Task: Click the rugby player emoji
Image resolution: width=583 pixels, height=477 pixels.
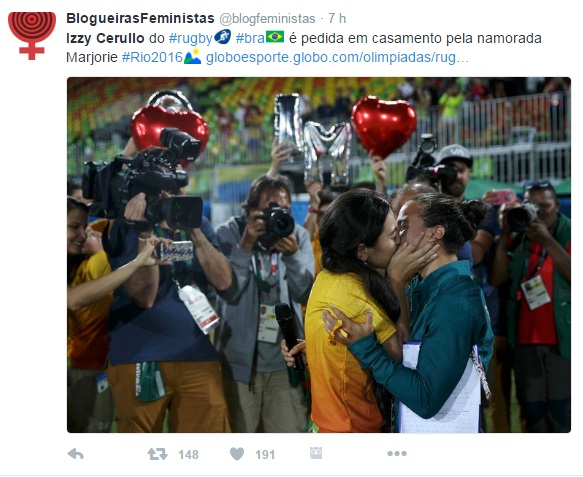Action: pyautogui.click(x=223, y=37)
